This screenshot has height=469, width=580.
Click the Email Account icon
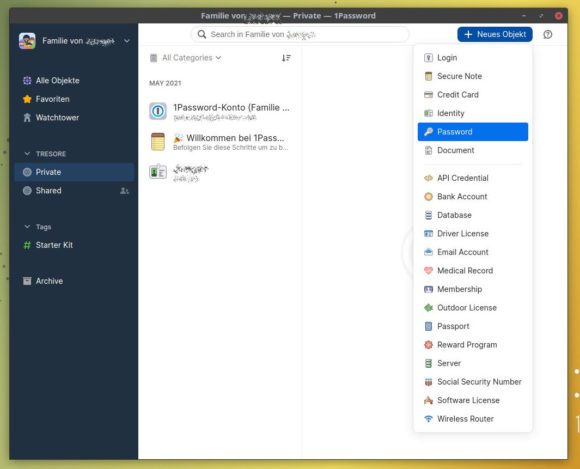(x=428, y=252)
